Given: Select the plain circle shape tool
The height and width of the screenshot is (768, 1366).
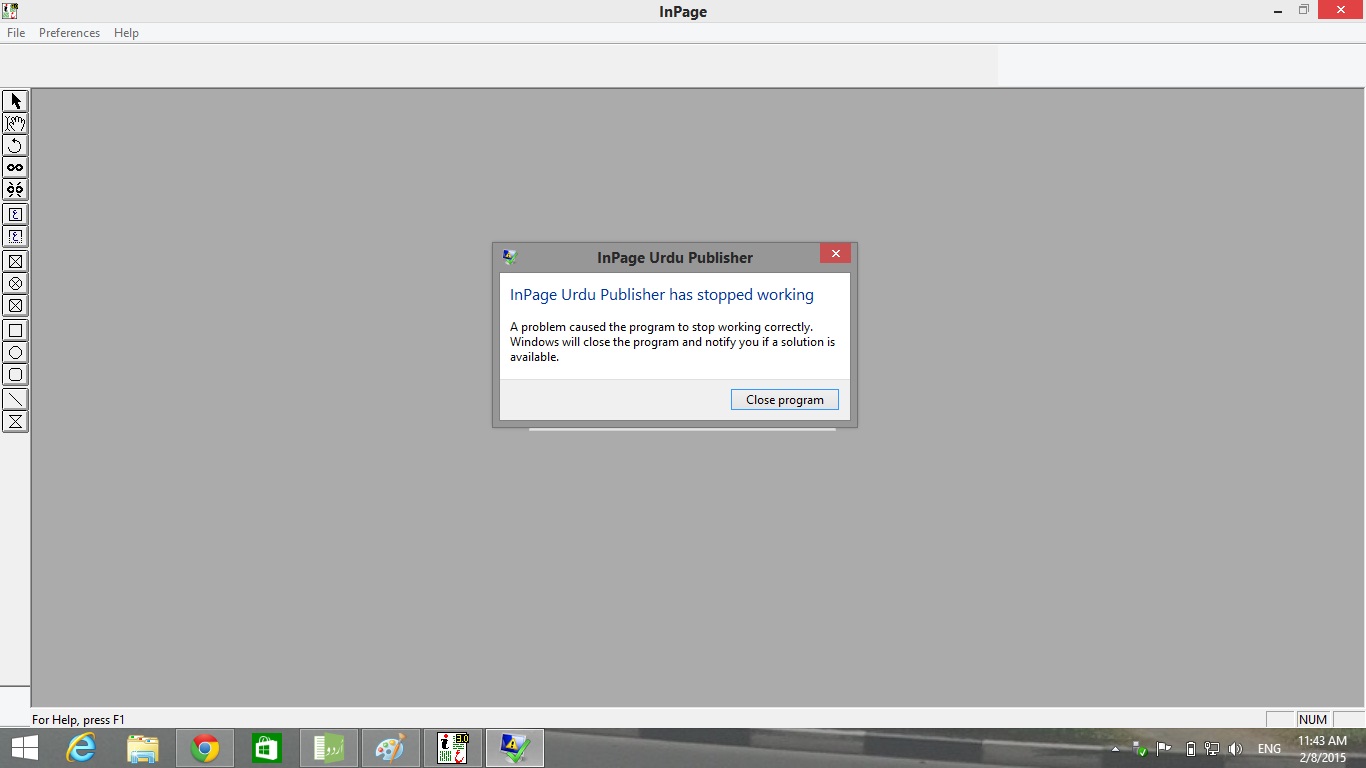Looking at the screenshot, I should [15, 352].
